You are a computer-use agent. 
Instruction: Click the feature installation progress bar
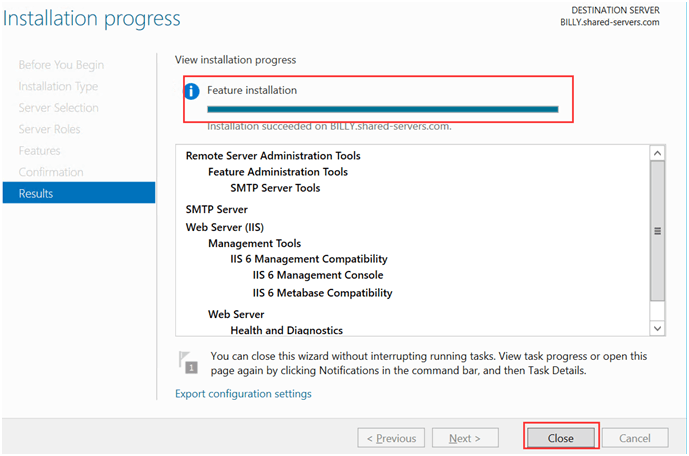[382, 109]
